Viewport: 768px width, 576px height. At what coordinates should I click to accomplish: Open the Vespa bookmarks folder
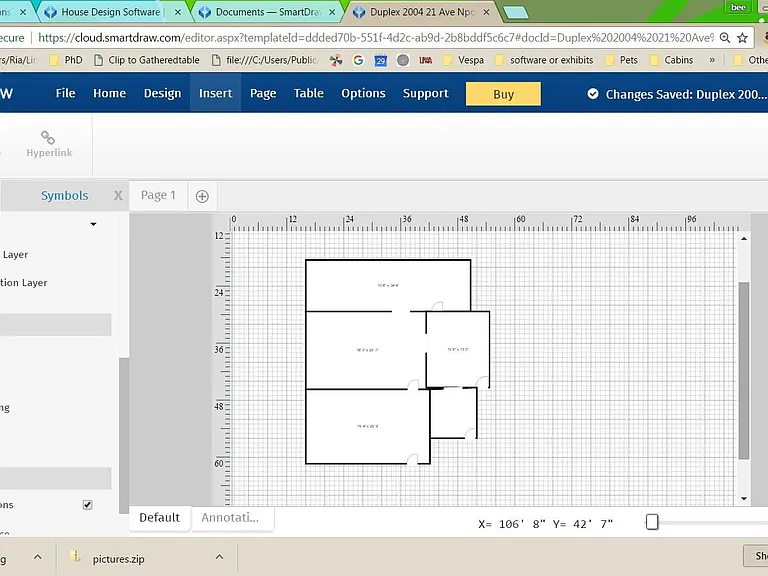[463, 60]
